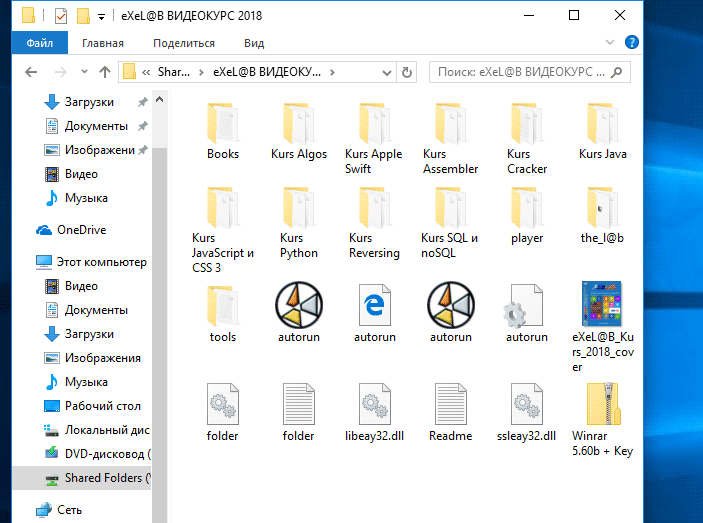Viewport: 703px width, 523px height.
Task: Click the Properties checkmark quick access icon
Action: (61, 16)
